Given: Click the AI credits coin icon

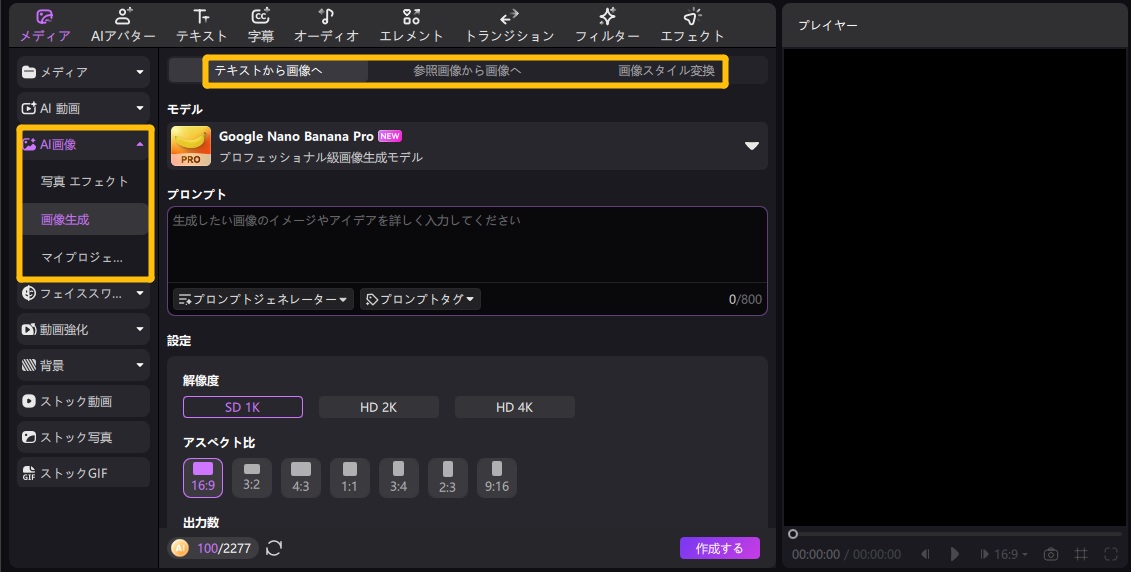Looking at the screenshot, I should click(x=180, y=548).
